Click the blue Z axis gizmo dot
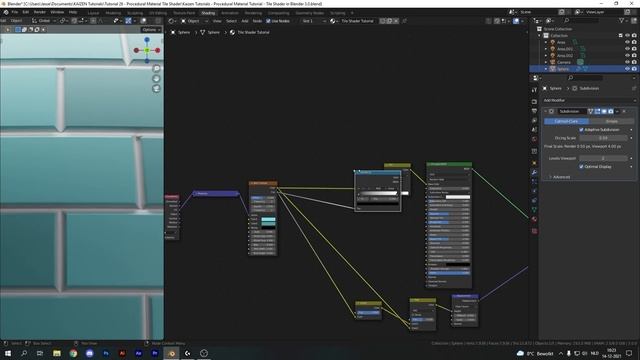640x360 pixels. pyautogui.click(x=147, y=40)
